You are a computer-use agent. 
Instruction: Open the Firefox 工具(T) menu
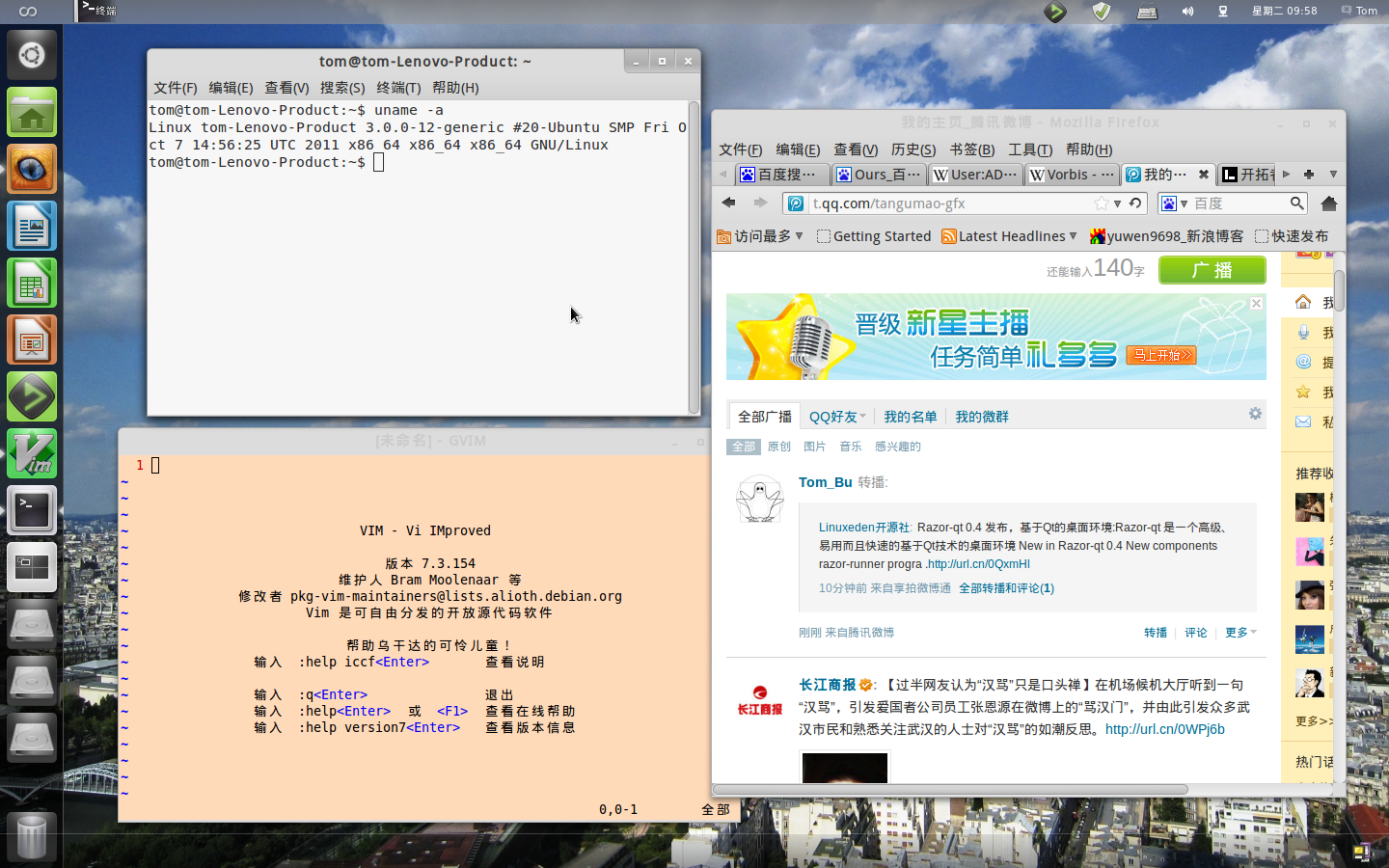pos(1030,149)
